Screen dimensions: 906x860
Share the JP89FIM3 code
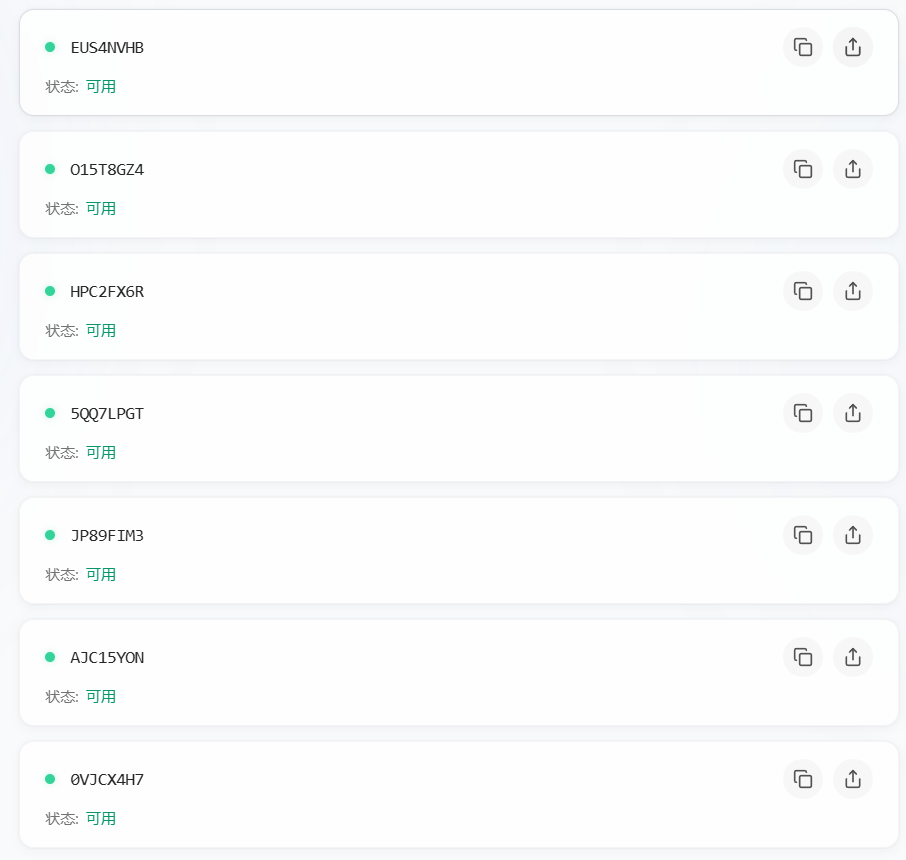(x=853, y=535)
